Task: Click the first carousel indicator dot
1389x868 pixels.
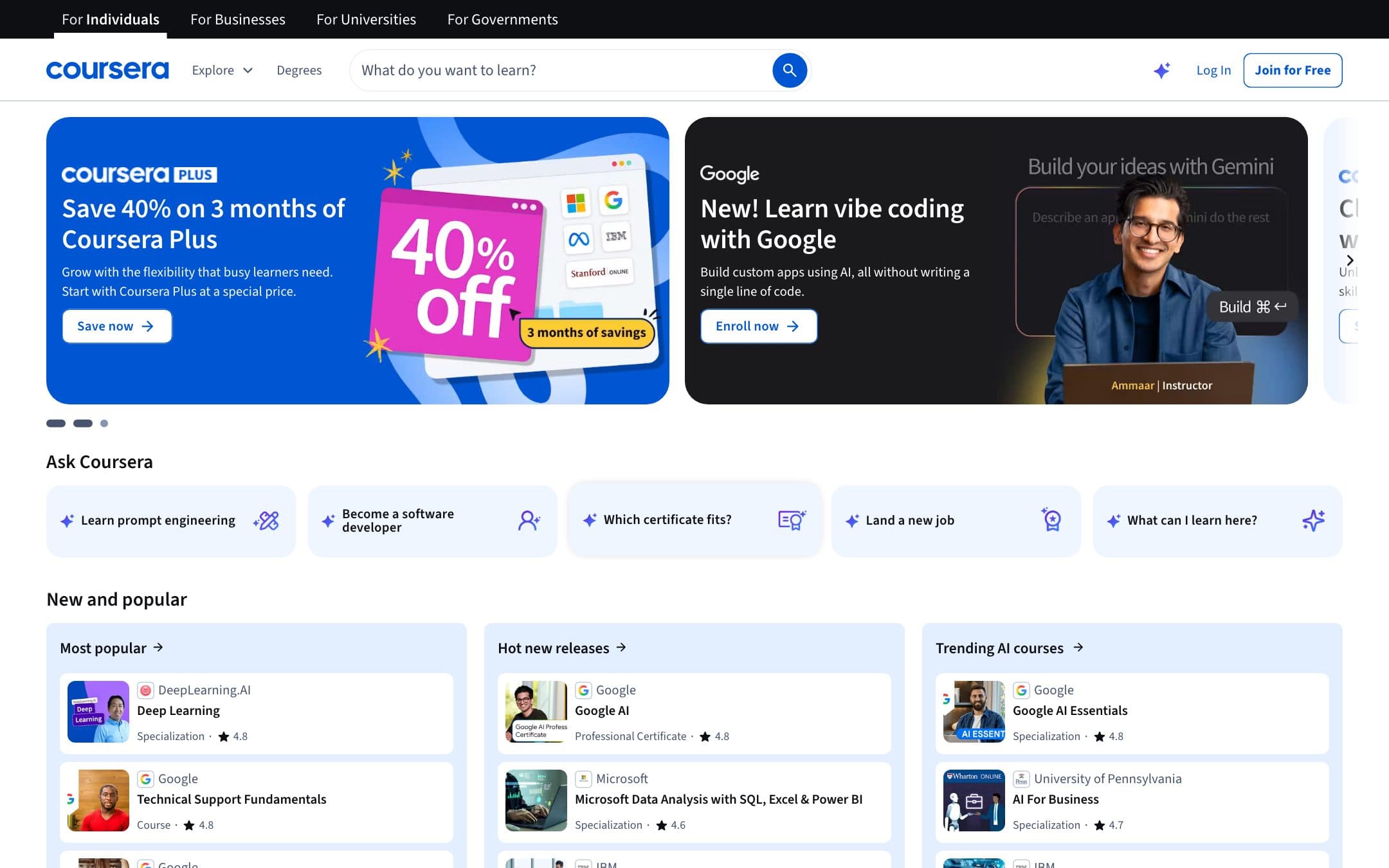Action: point(56,423)
